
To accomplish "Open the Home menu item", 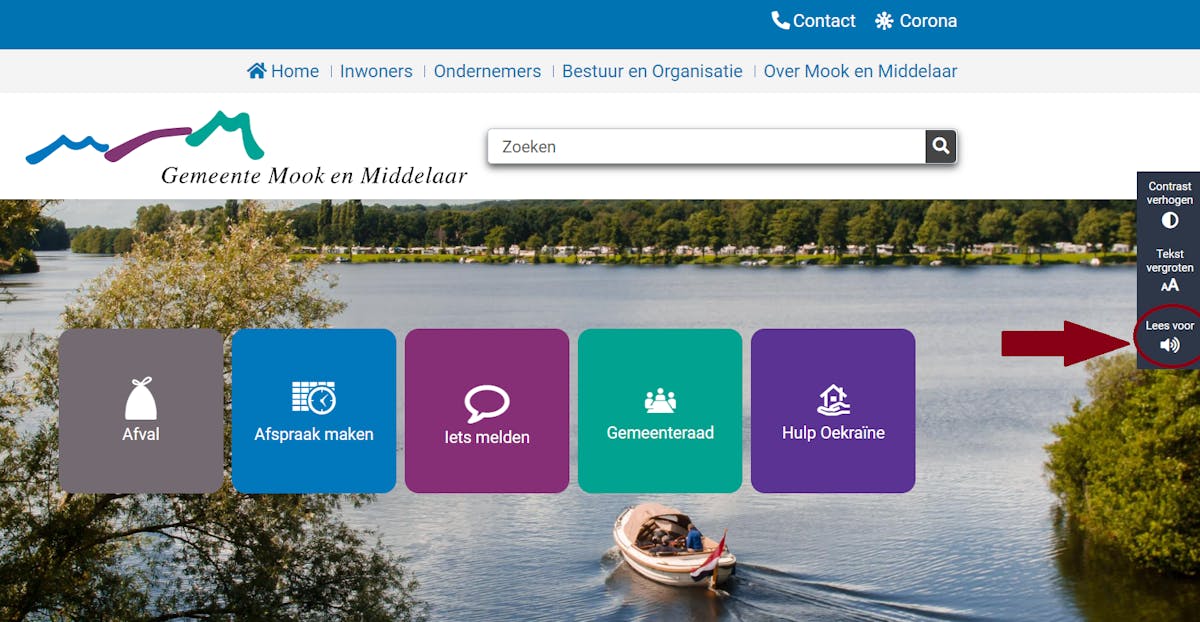I will coord(283,71).
